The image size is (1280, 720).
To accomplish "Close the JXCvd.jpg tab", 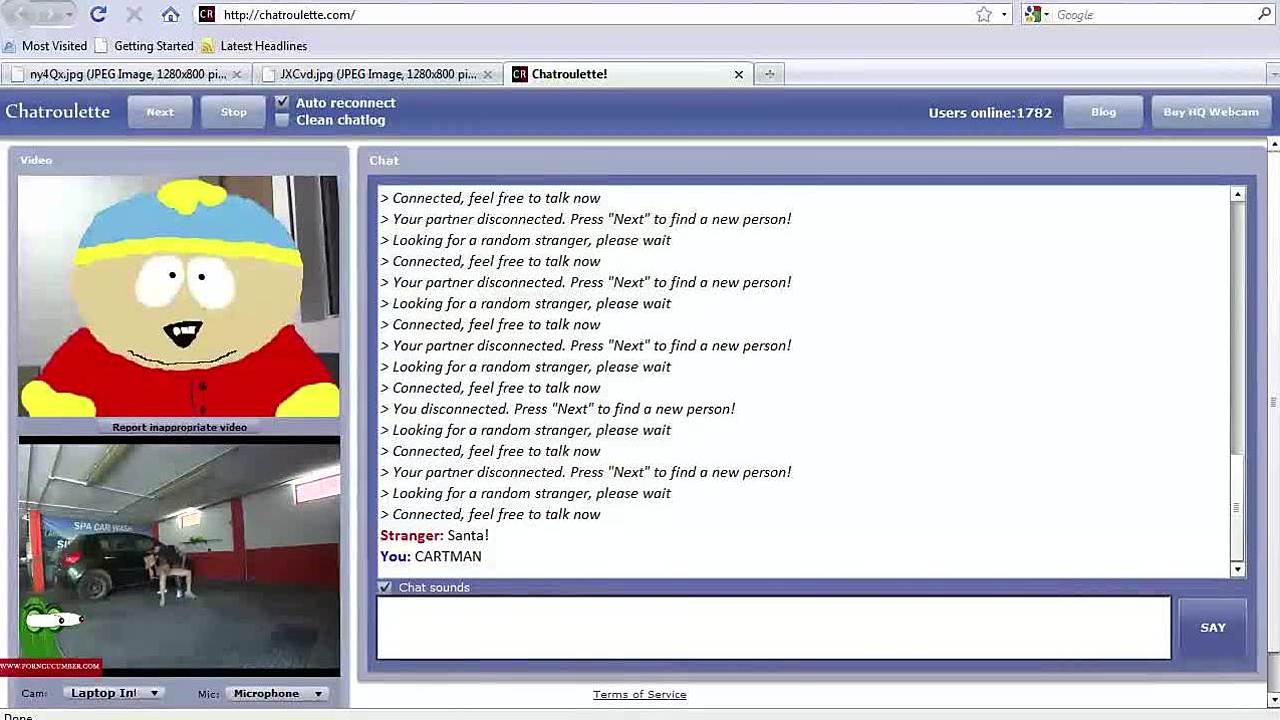I will coord(488,74).
